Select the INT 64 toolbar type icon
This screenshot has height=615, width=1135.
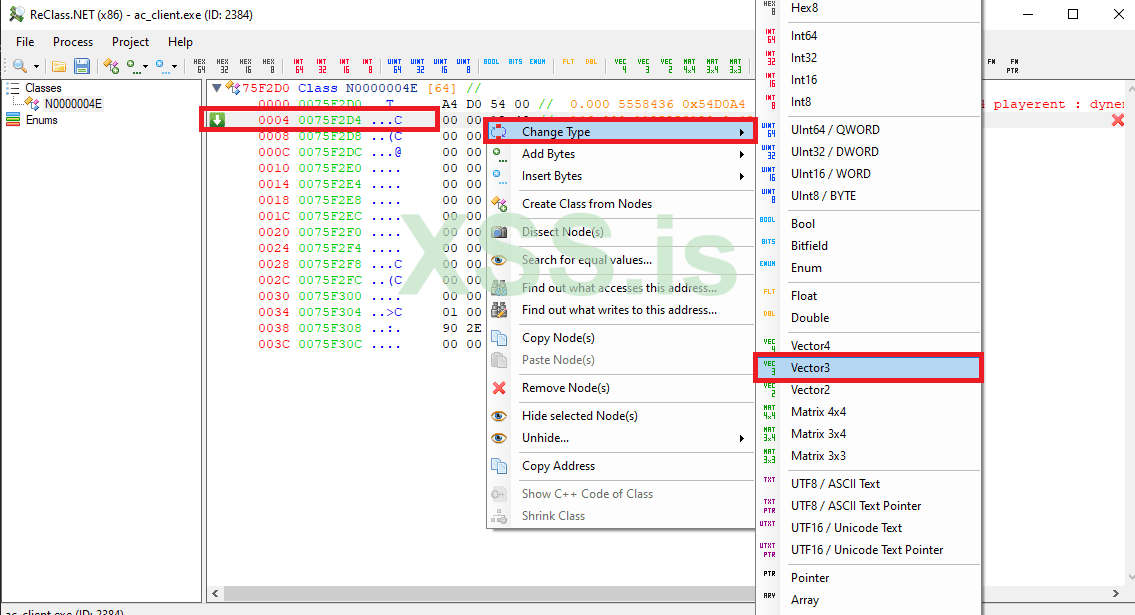pyautogui.click(x=298, y=66)
